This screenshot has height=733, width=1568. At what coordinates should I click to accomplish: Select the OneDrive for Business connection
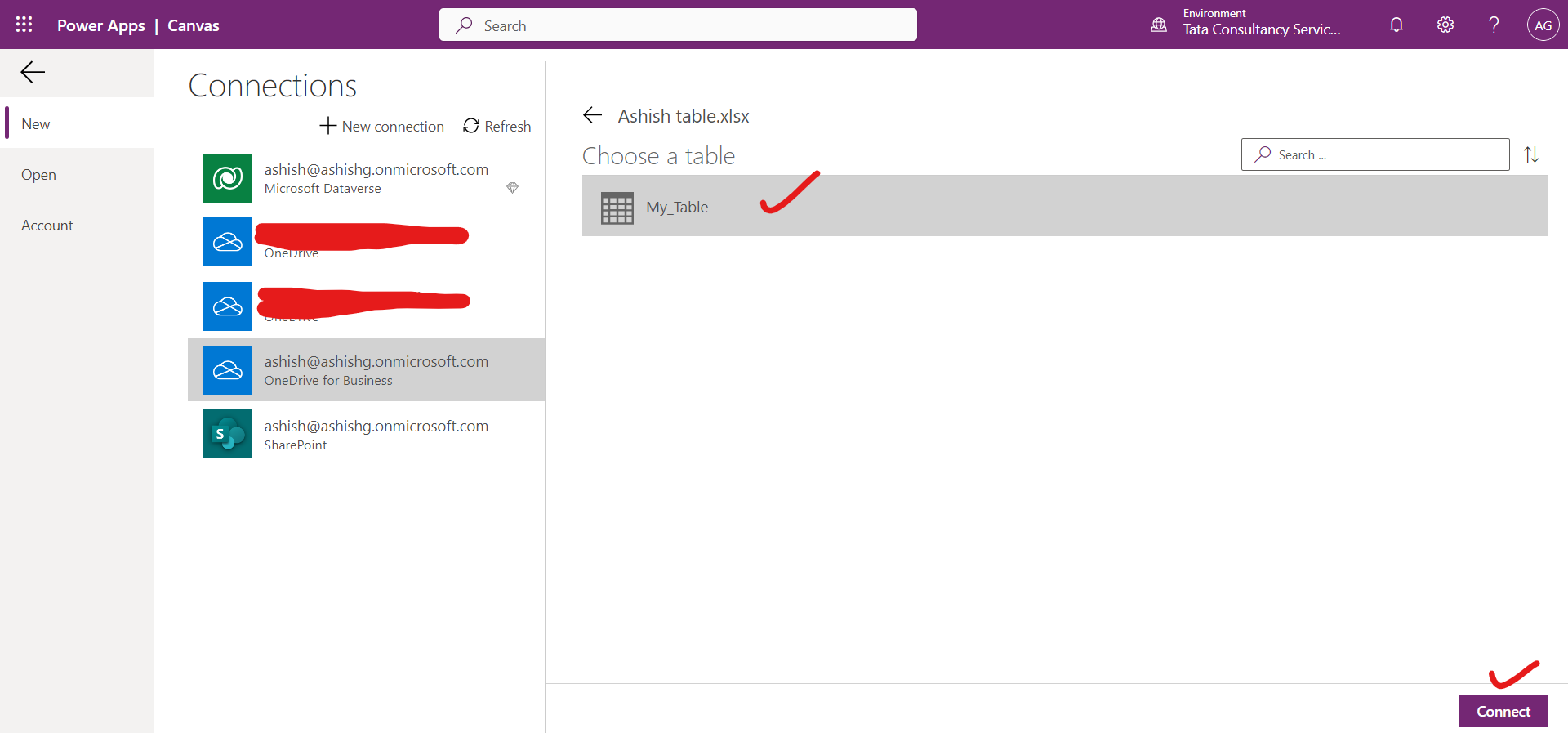[366, 370]
